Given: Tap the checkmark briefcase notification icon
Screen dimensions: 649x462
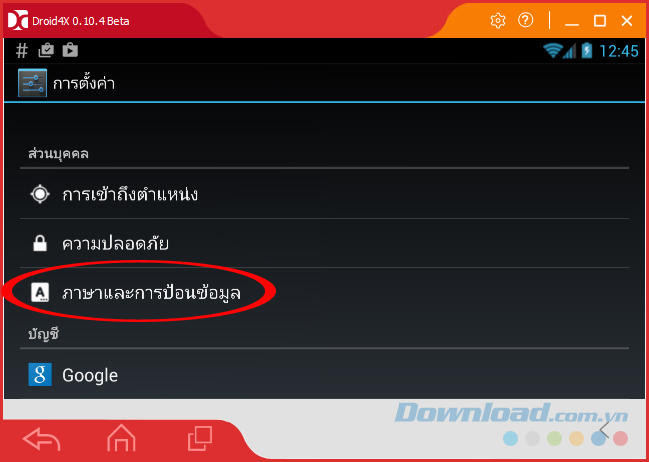Looking at the screenshot, I should 46,51.
